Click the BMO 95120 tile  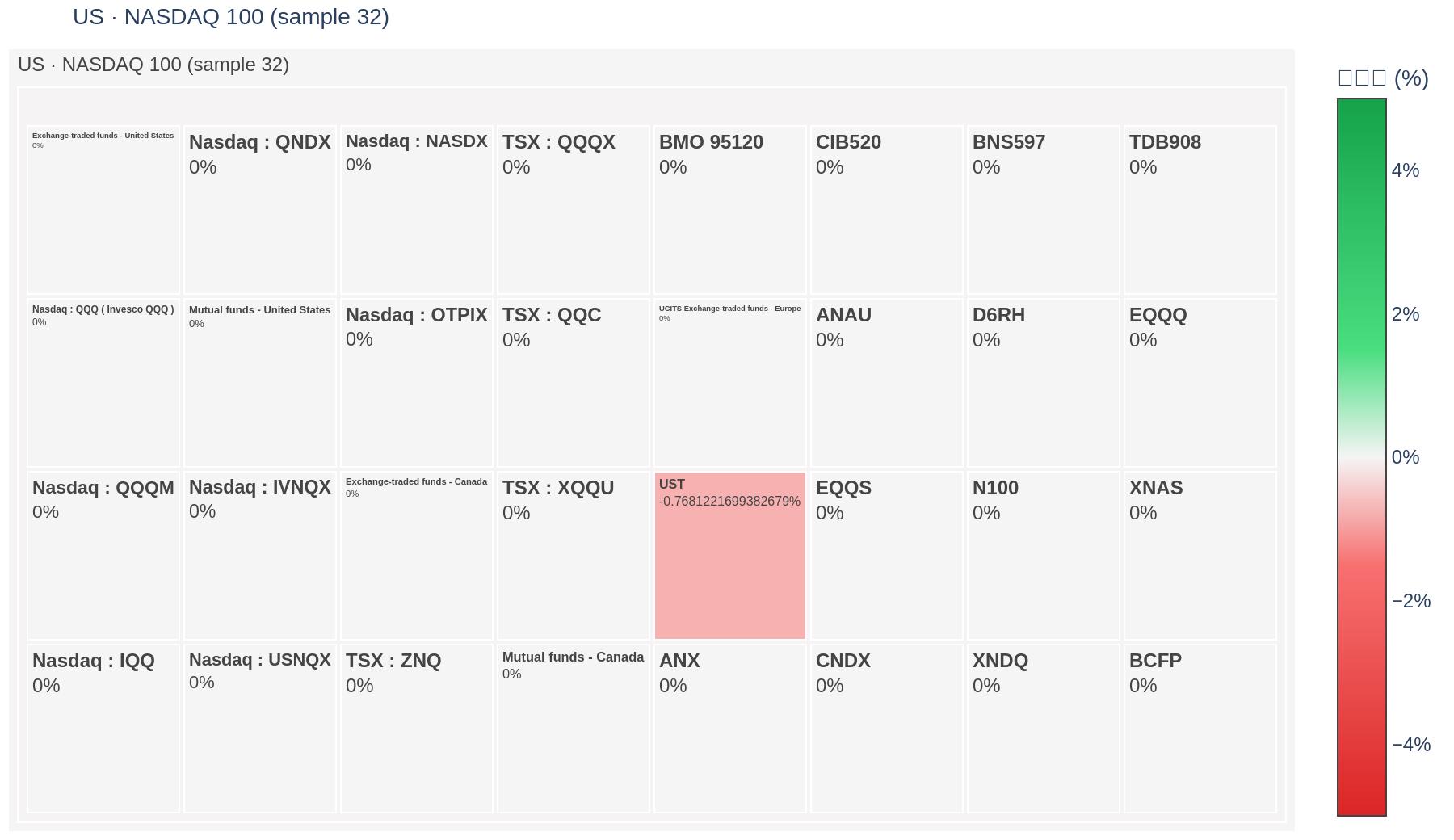(730, 210)
